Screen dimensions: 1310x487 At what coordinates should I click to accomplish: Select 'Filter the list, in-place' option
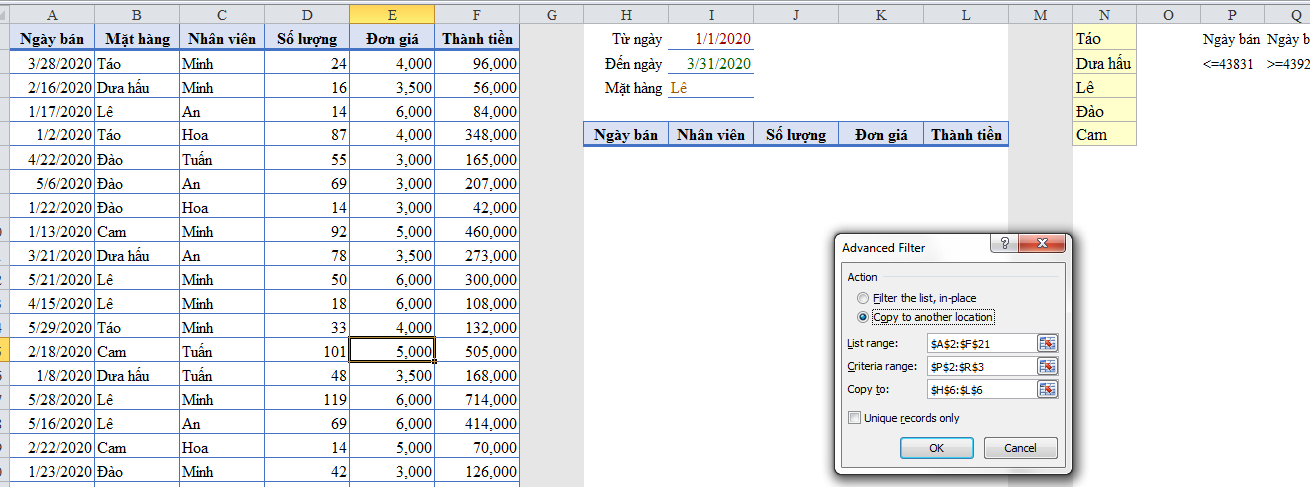pyautogui.click(x=864, y=298)
